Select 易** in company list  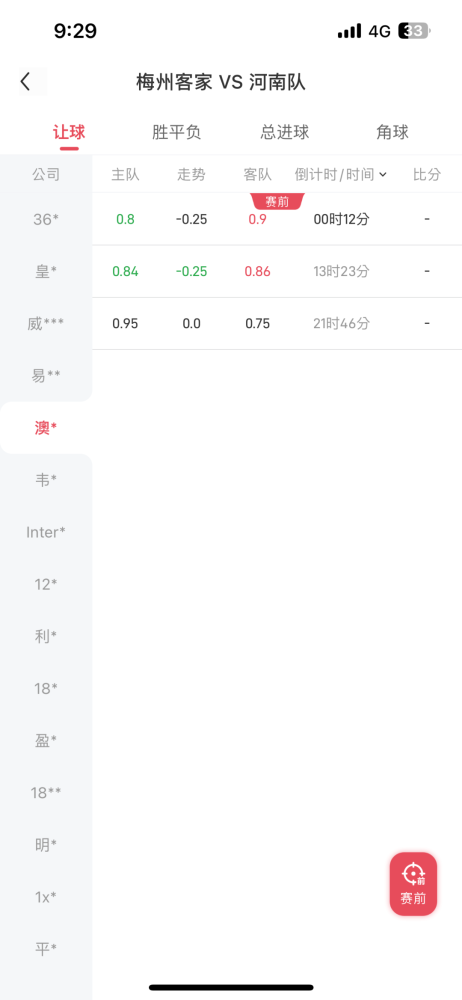(46, 376)
